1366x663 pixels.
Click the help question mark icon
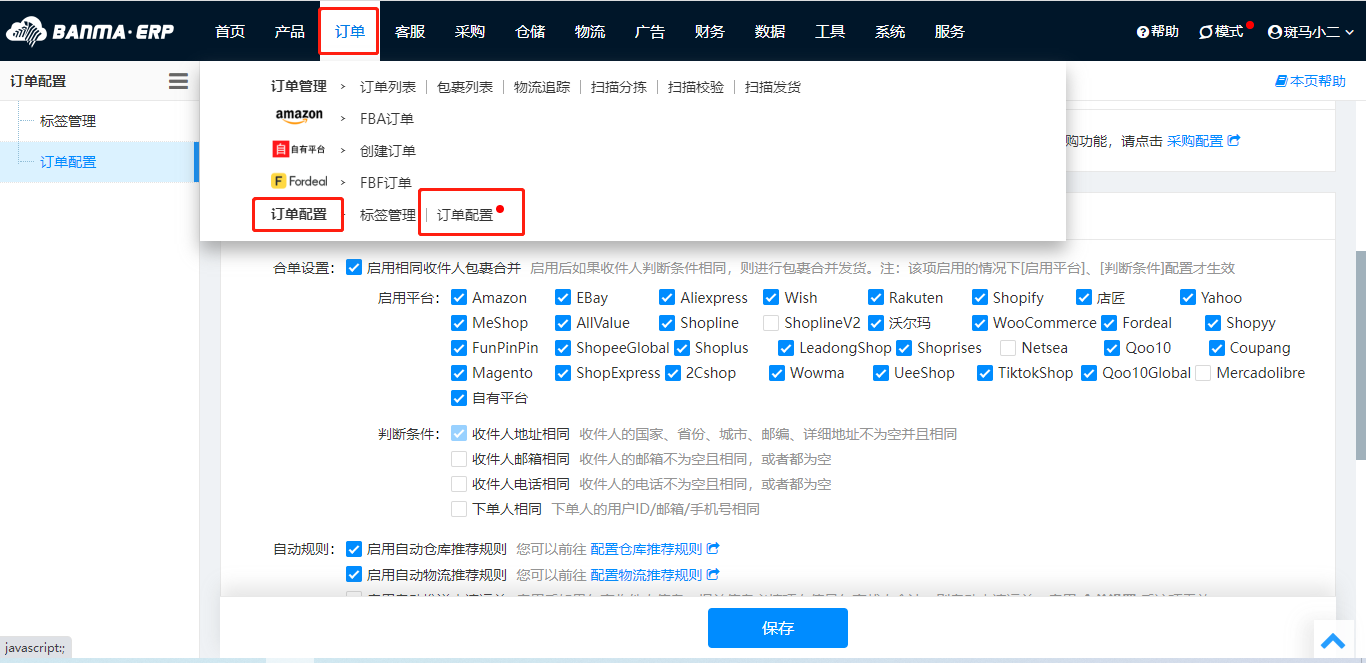point(1143,32)
